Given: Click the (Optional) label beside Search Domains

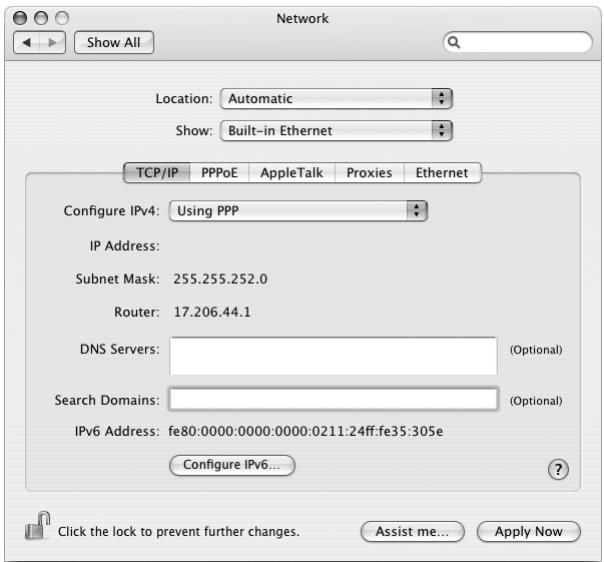Looking at the screenshot, I should click(536, 401).
